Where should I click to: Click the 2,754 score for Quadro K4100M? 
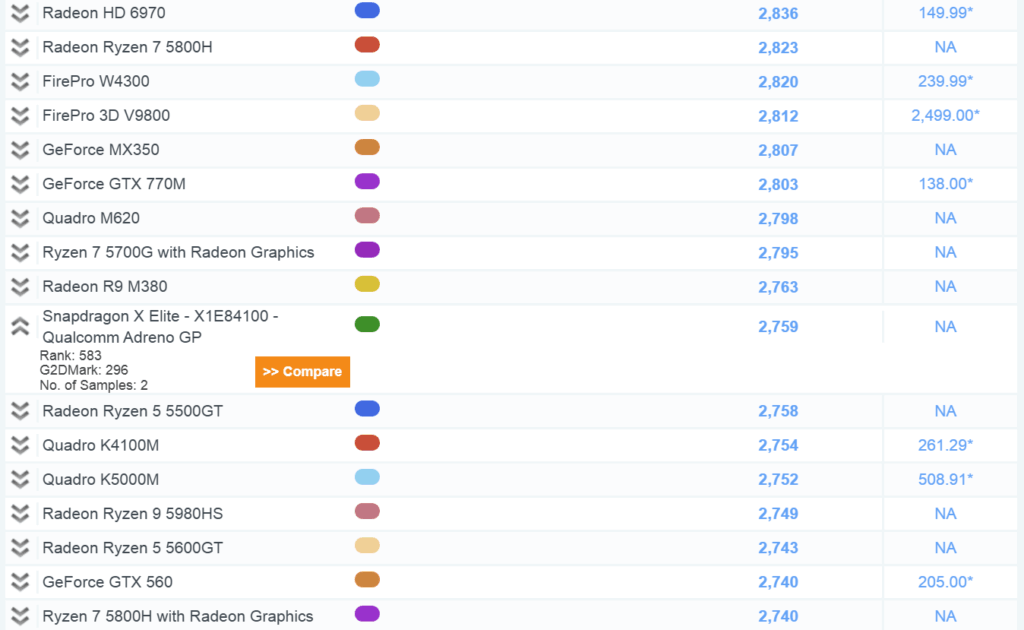coord(778,446)
